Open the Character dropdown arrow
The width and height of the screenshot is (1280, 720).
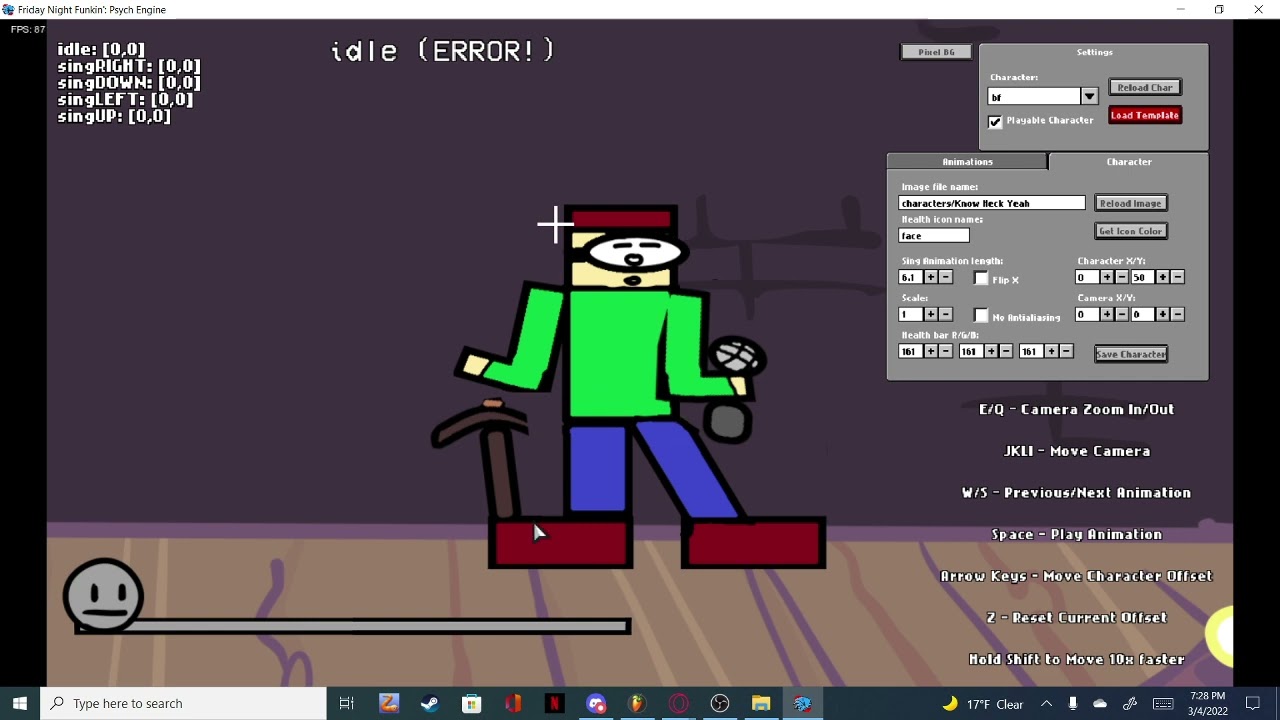pos(1089,97)
